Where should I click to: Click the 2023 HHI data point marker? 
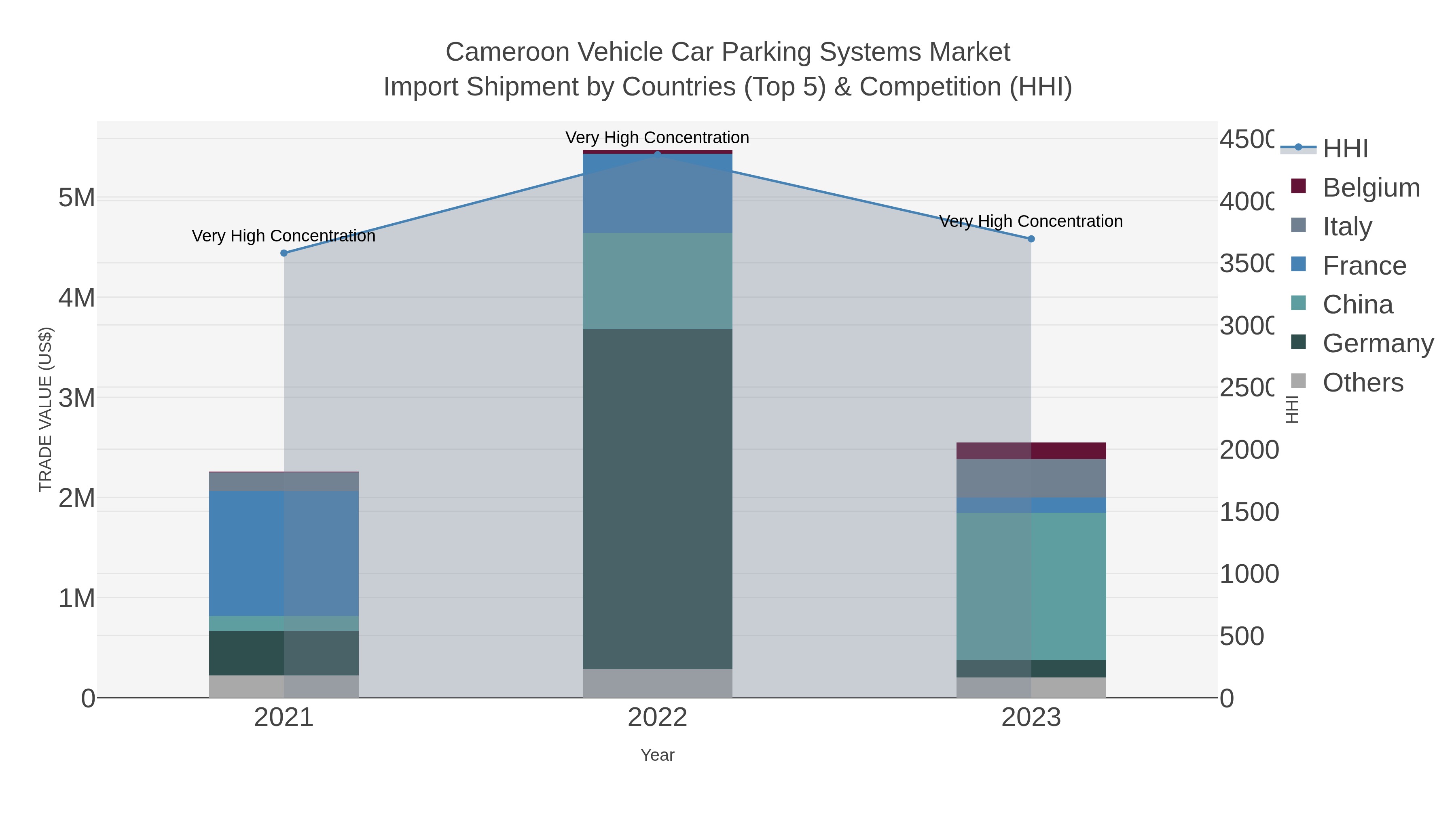coord(1031,239)
